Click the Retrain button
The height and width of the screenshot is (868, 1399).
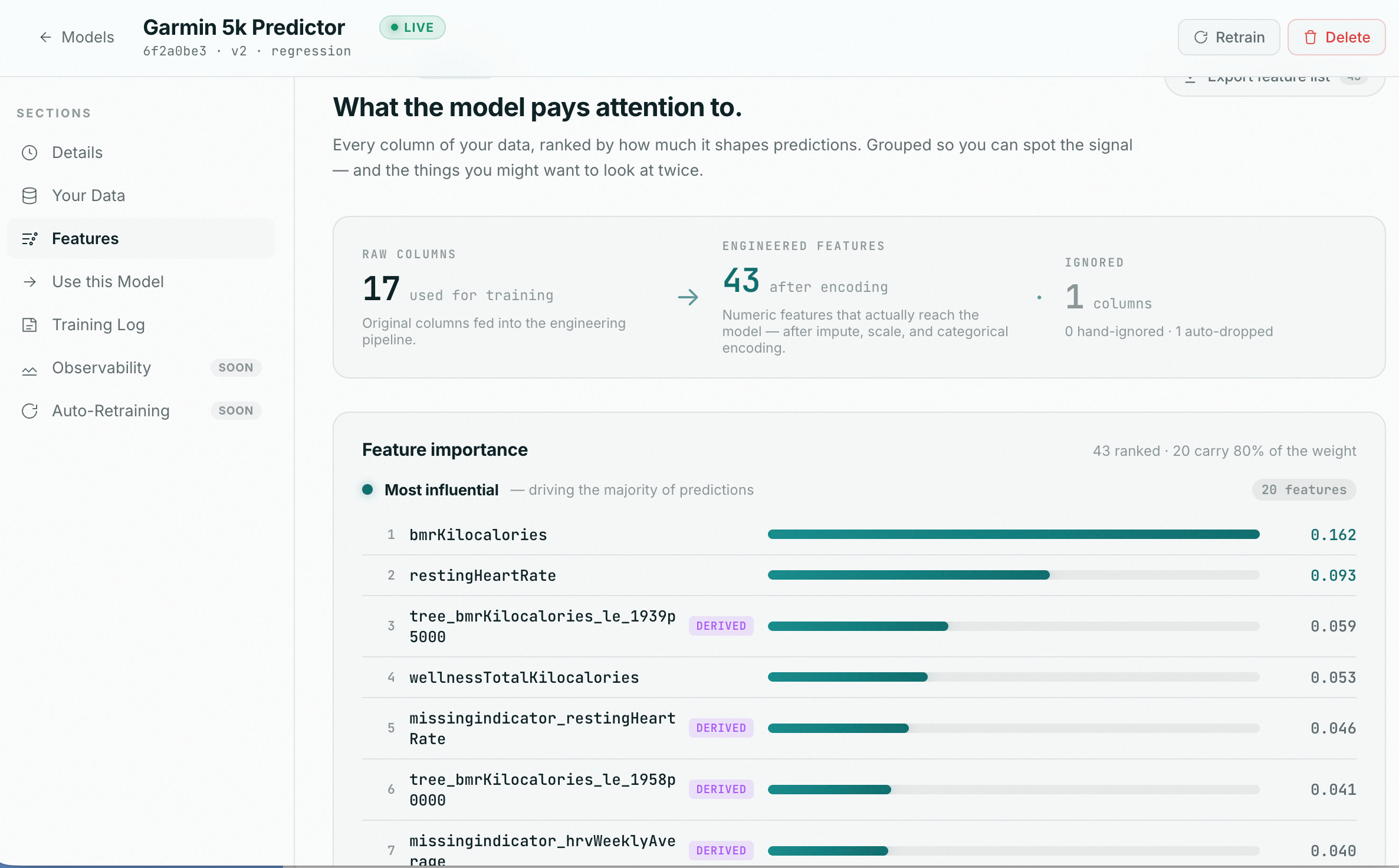click(x=1229, y=37)
